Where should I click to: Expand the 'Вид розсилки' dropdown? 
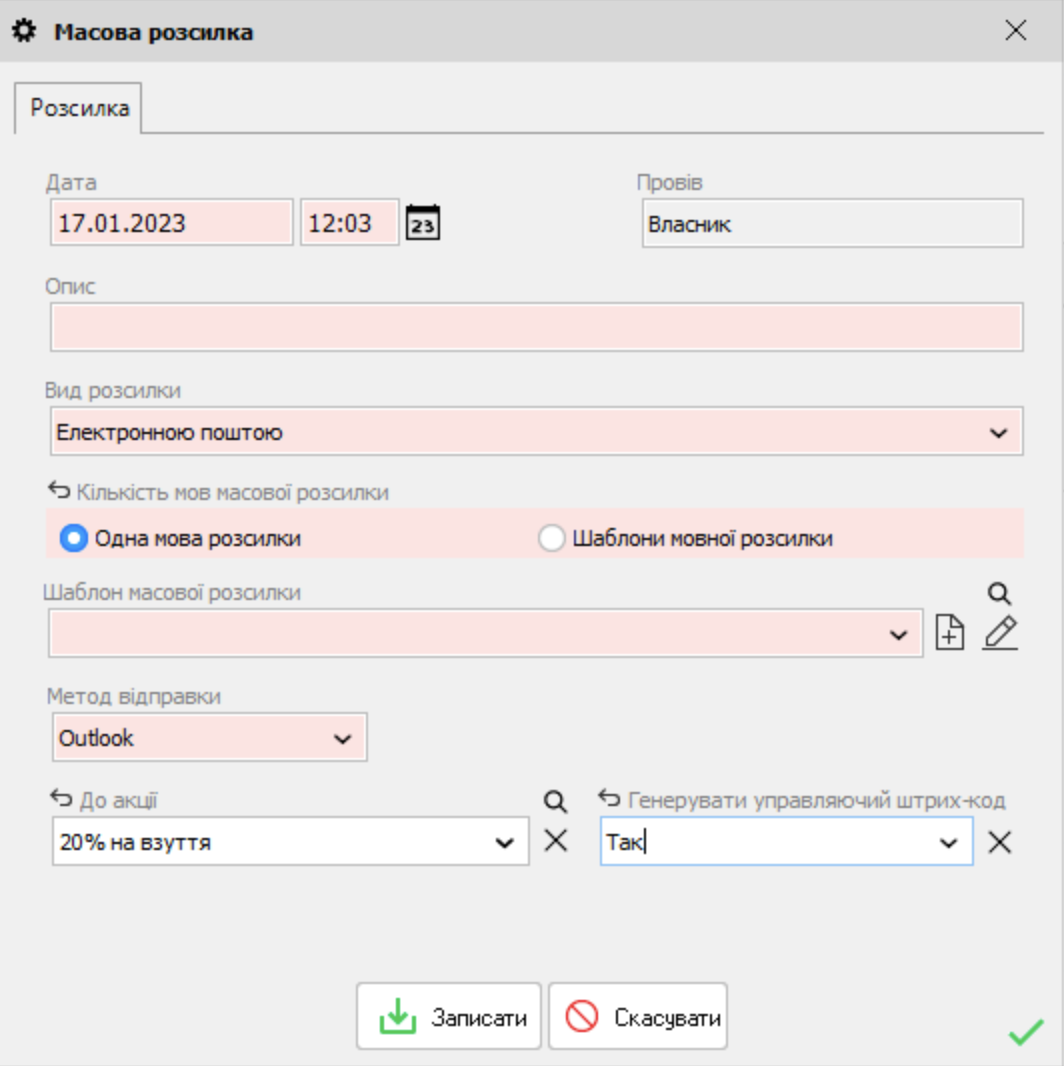pyautogui.click(x=997, y=433)
